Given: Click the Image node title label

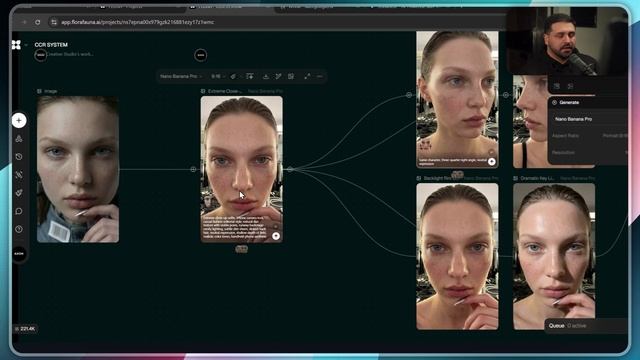Looking at the screenshot, I should coord(51,91).
